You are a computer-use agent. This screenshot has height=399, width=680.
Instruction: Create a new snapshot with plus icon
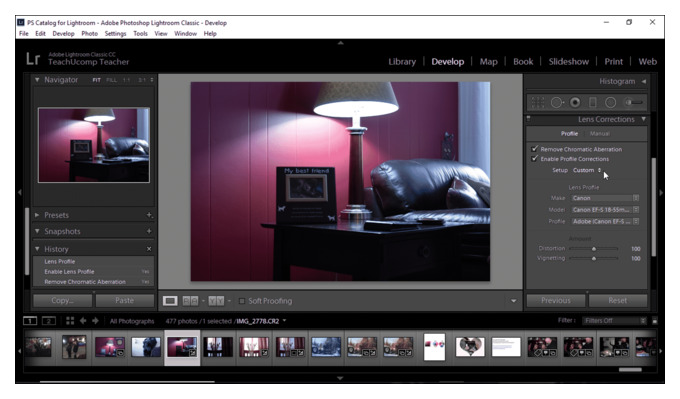click(149, 231)
